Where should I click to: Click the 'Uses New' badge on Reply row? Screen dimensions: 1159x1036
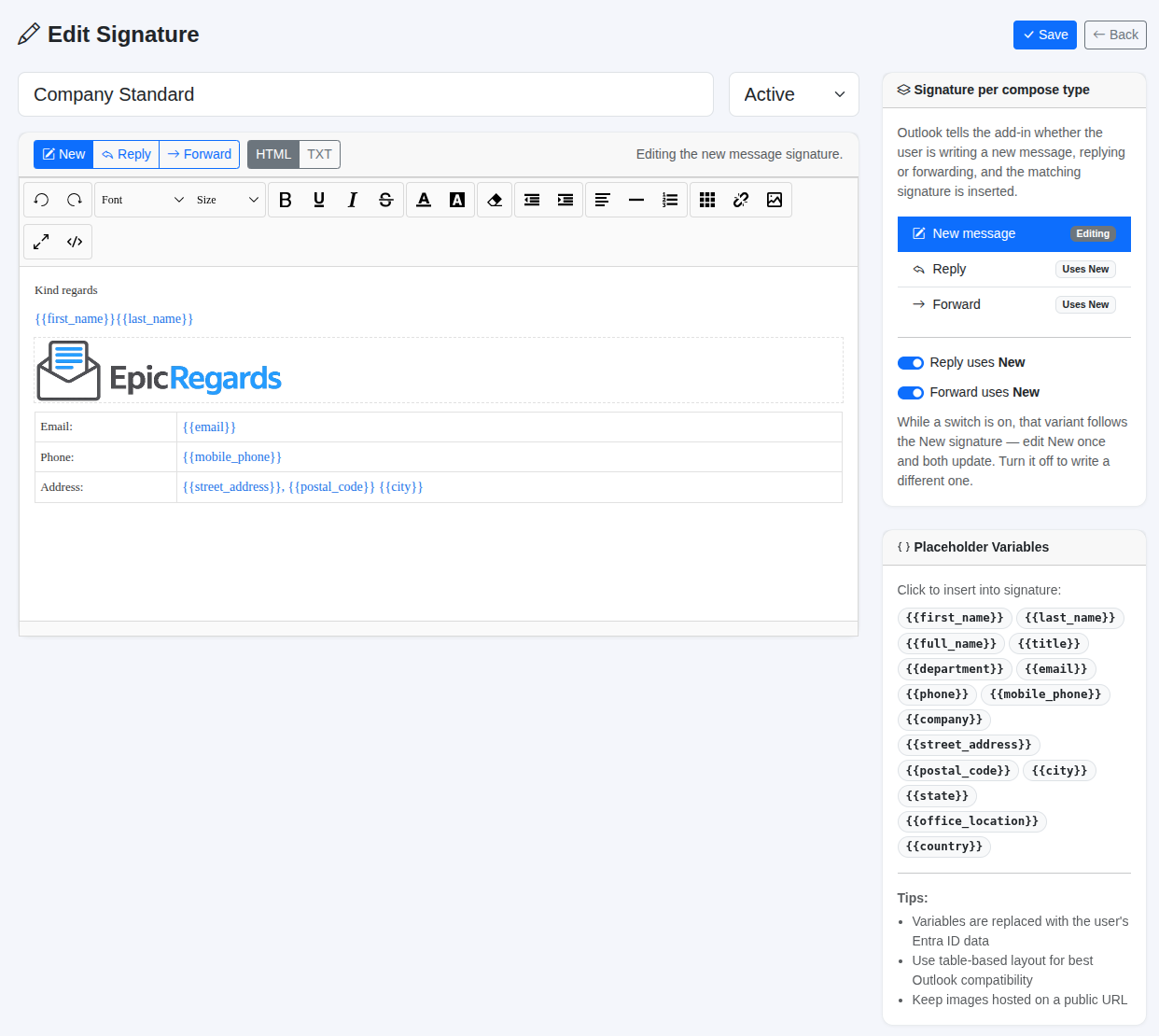(1085, 270)
